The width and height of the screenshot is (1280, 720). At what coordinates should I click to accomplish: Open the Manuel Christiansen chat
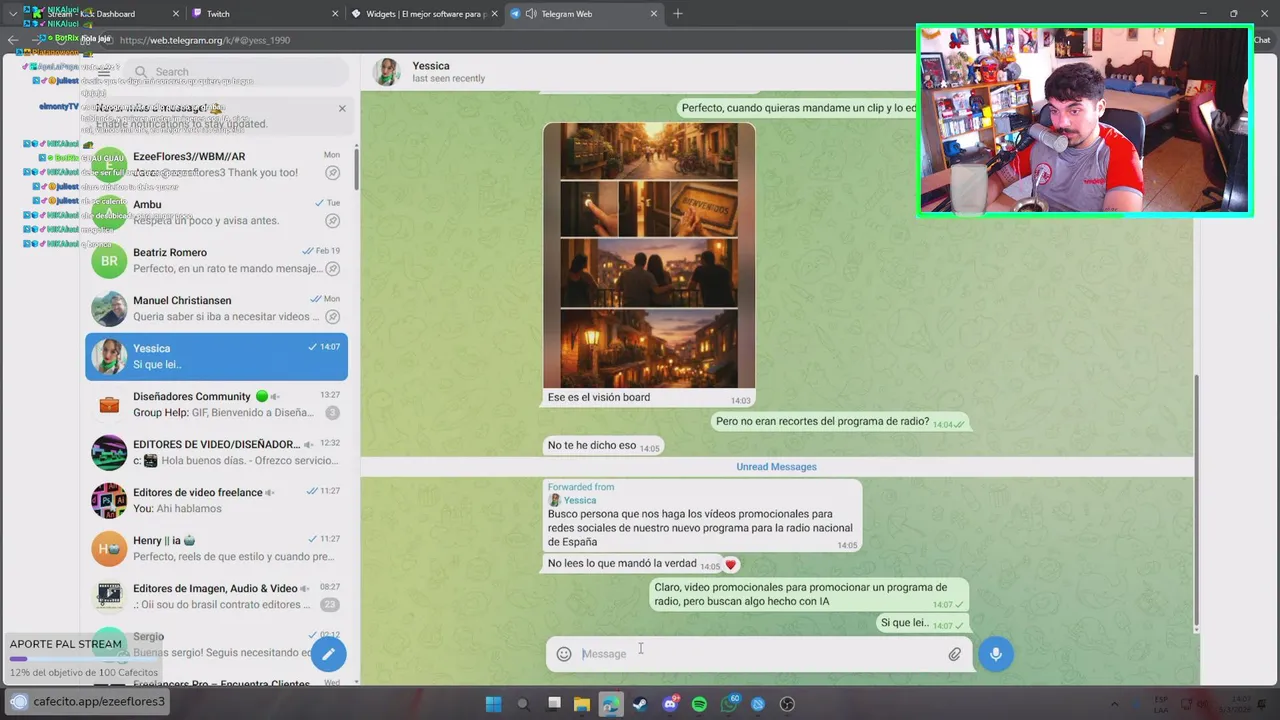(216, 309)
